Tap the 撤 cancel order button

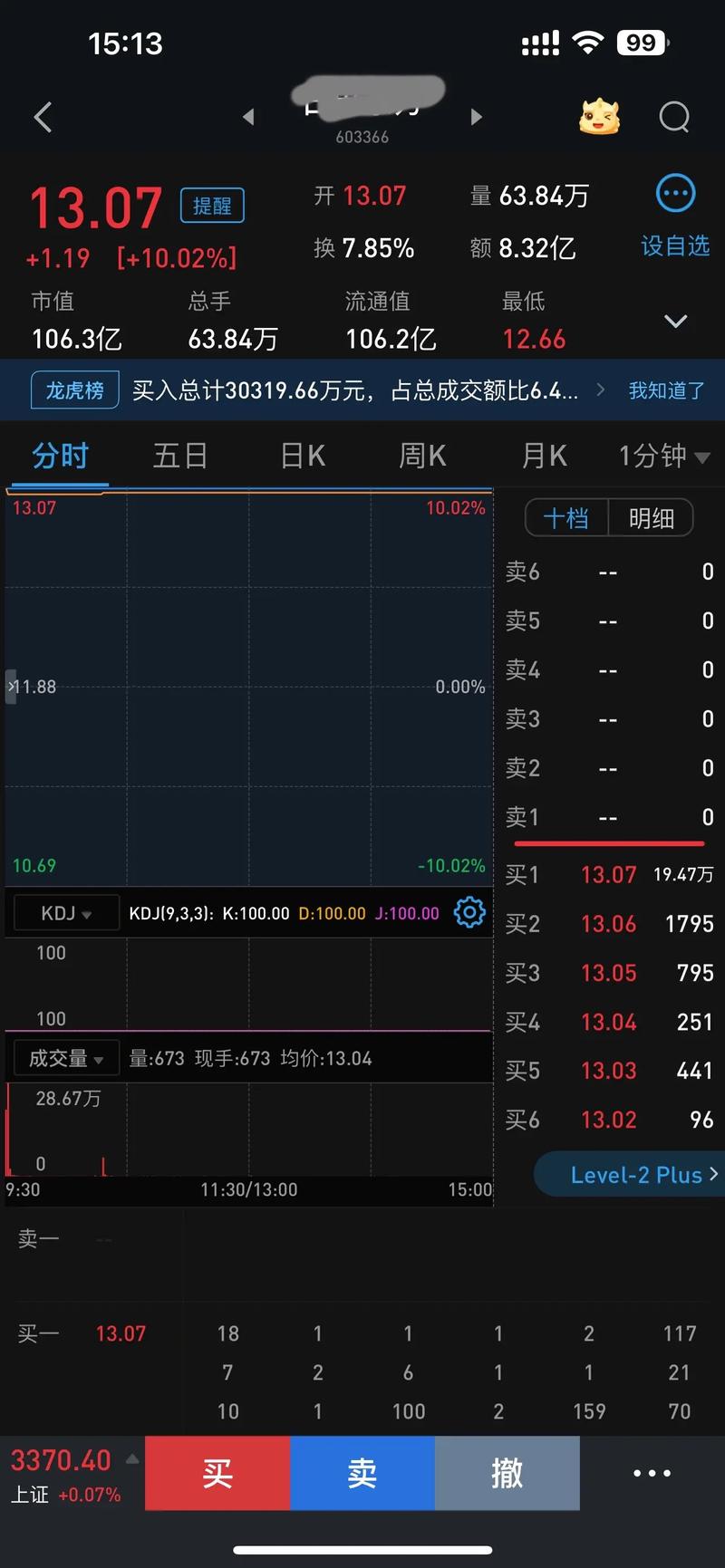coord(507,1473)
